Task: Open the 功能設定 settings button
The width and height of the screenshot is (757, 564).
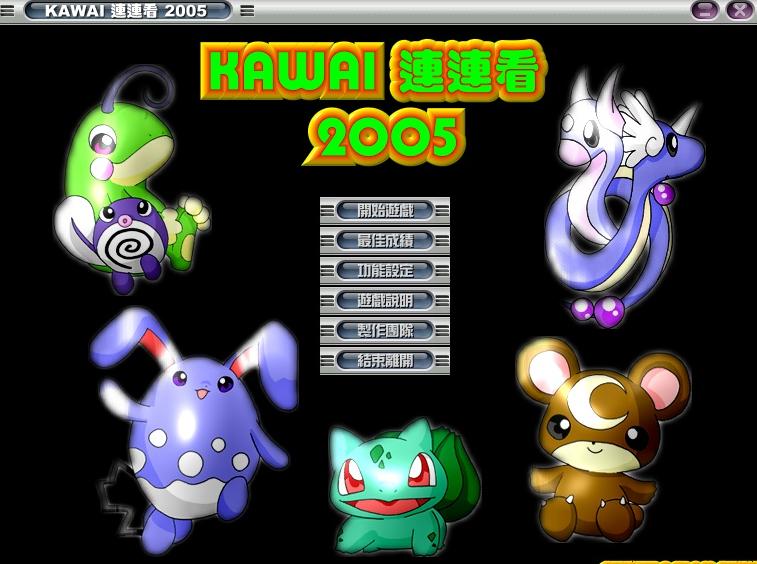Action: [385, 270]
